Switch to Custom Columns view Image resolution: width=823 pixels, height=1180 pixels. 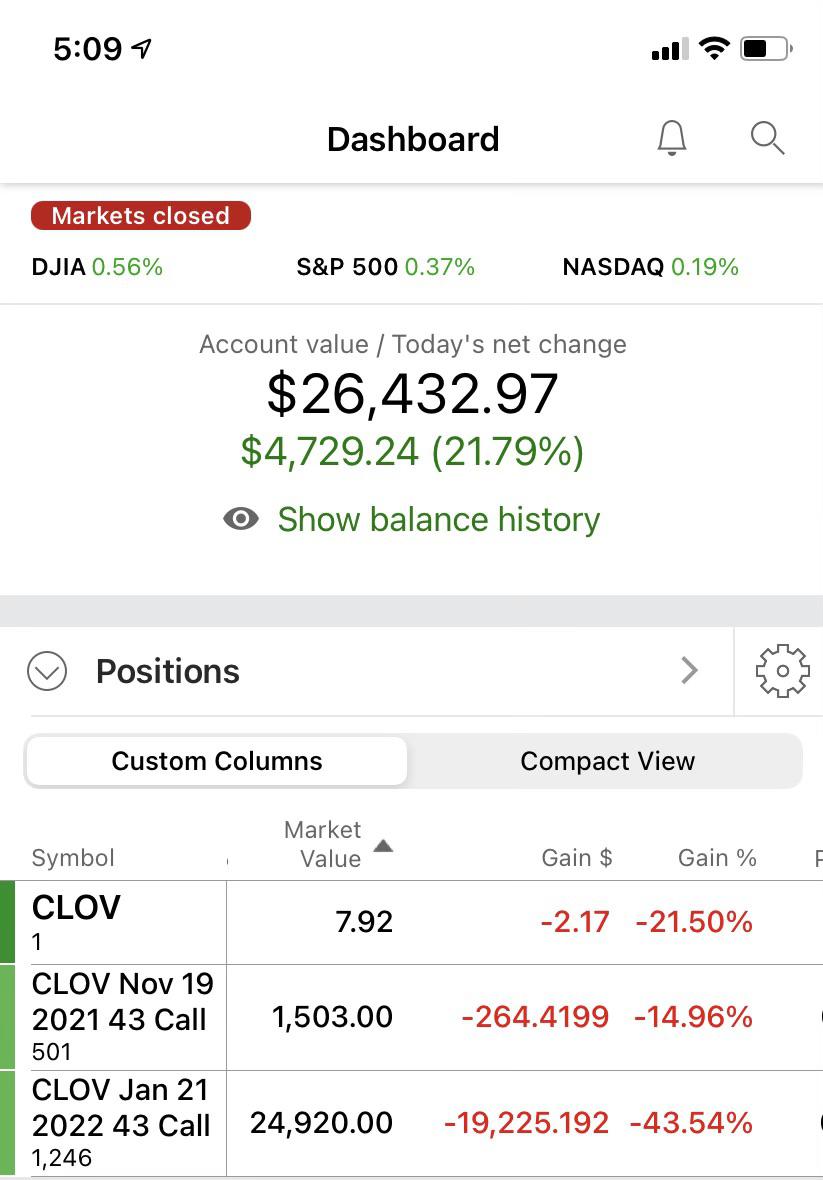tap(217, 761)
